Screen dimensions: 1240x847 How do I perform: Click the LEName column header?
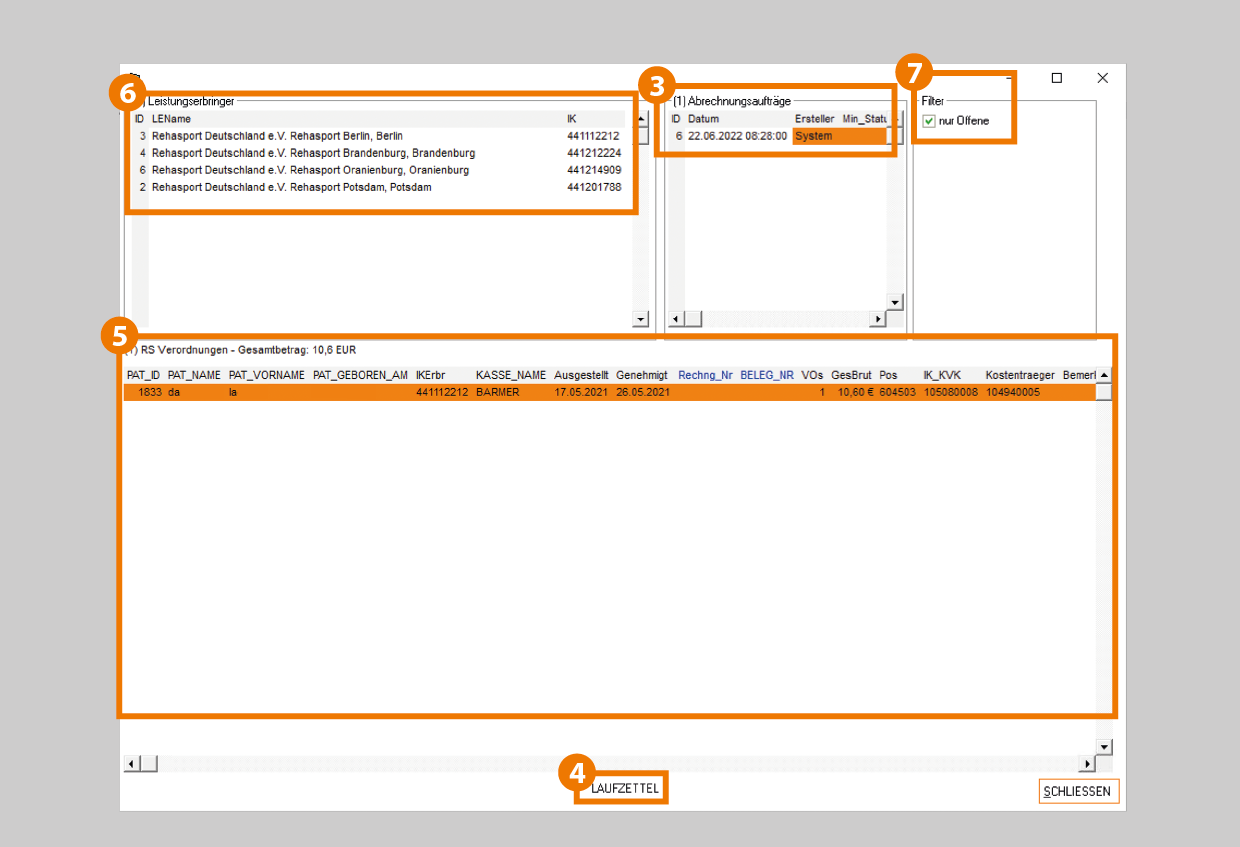[171, 119]
